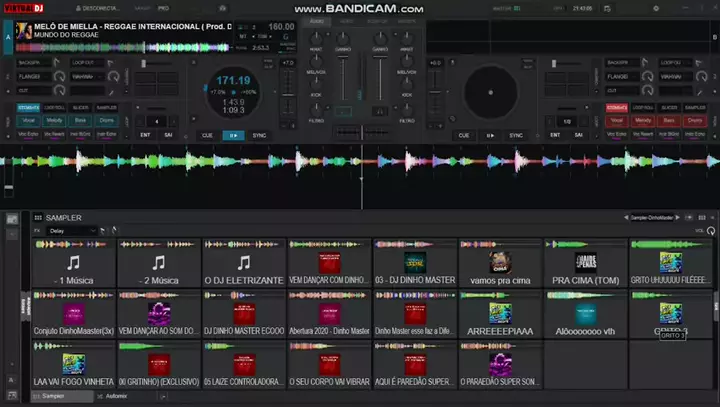Click deck B CUE button

point(464,136)
